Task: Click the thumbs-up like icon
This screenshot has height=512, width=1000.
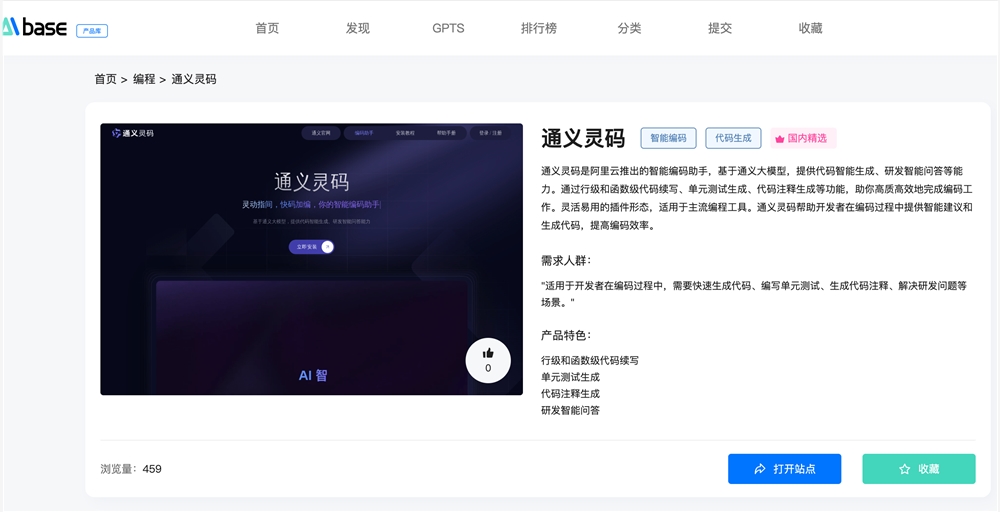Action: click(x=488, y=353)
